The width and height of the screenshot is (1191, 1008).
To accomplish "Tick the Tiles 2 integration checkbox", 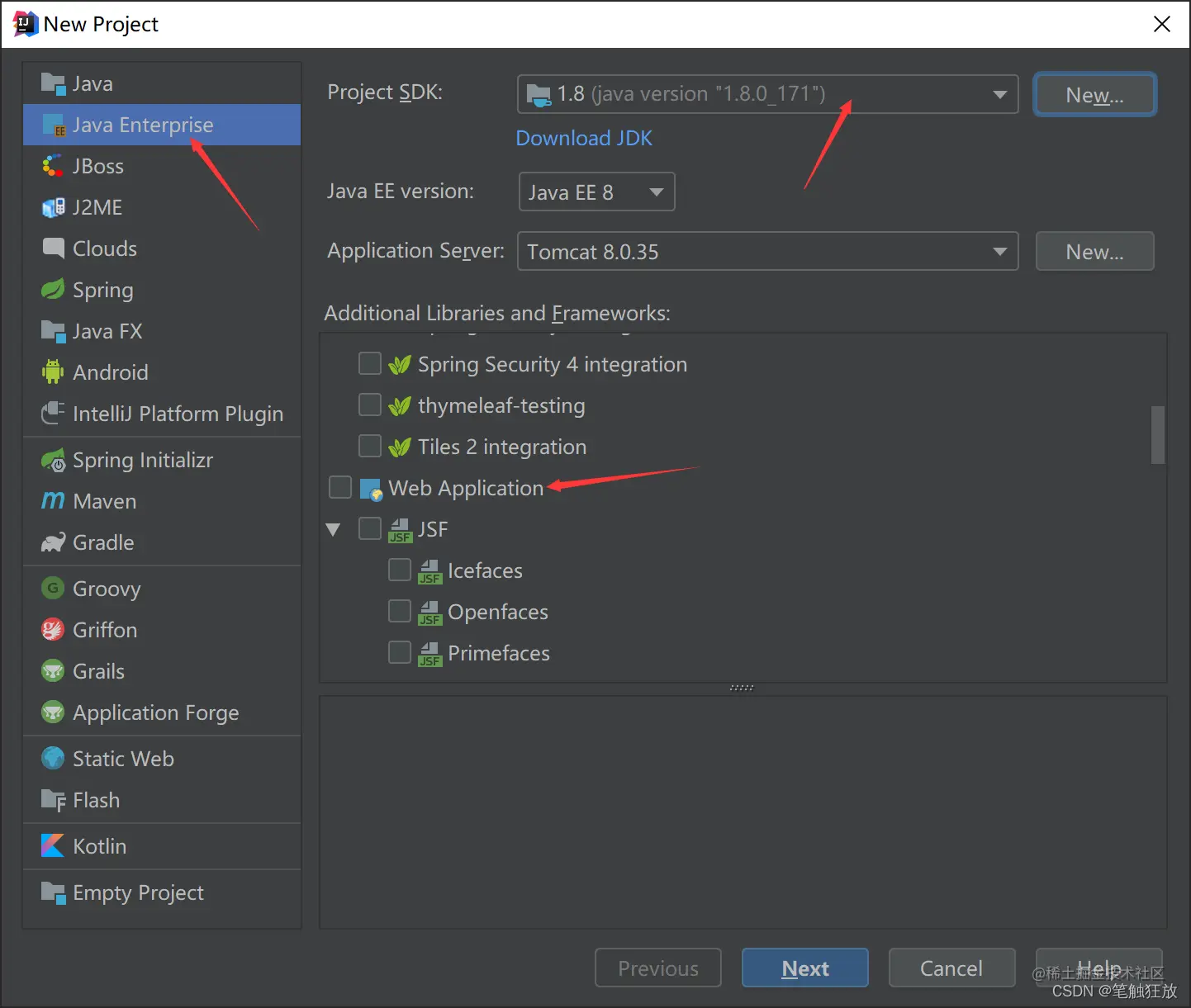I will pos(370,447).
